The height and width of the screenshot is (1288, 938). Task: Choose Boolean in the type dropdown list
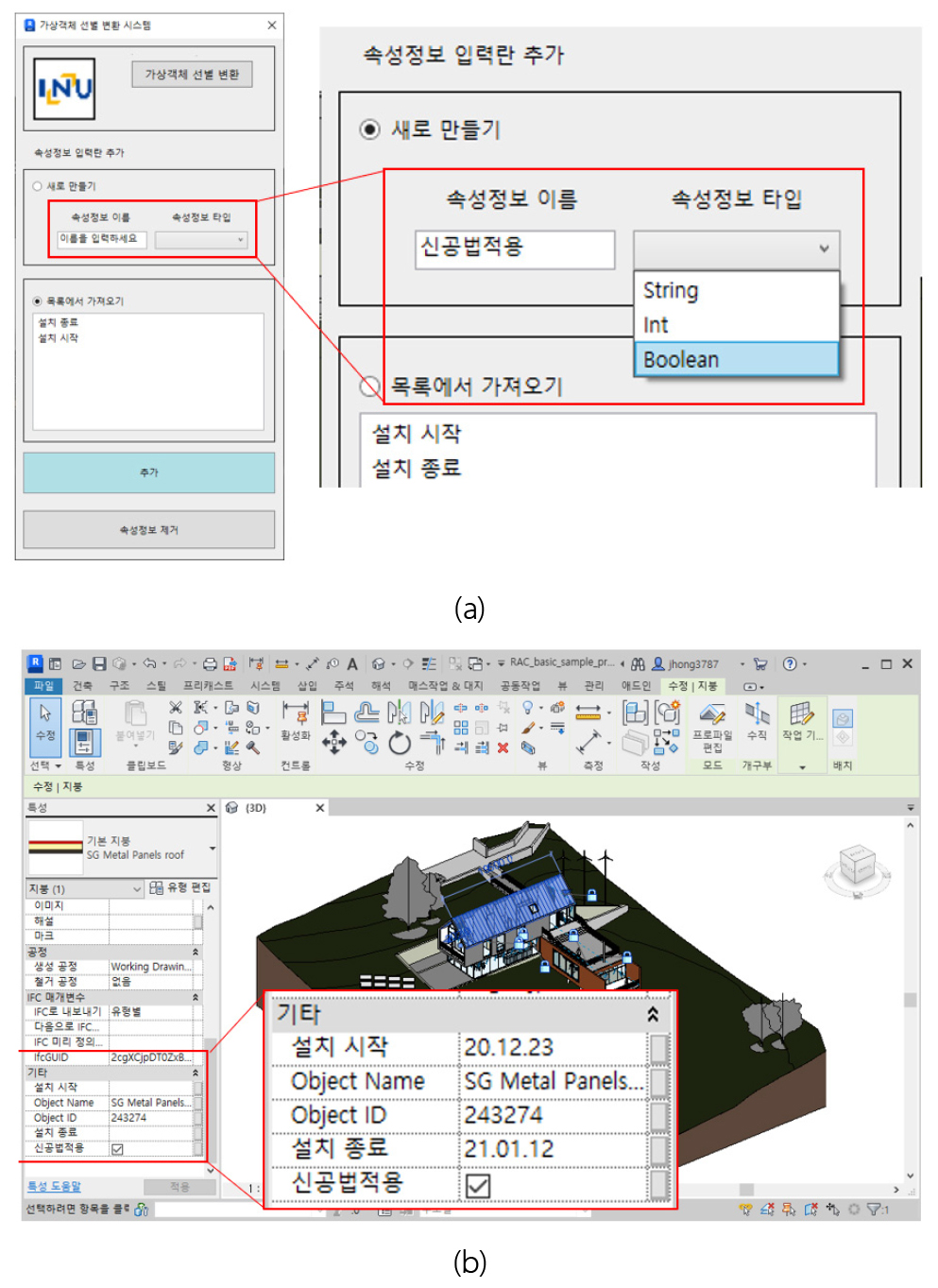point(736,360)
